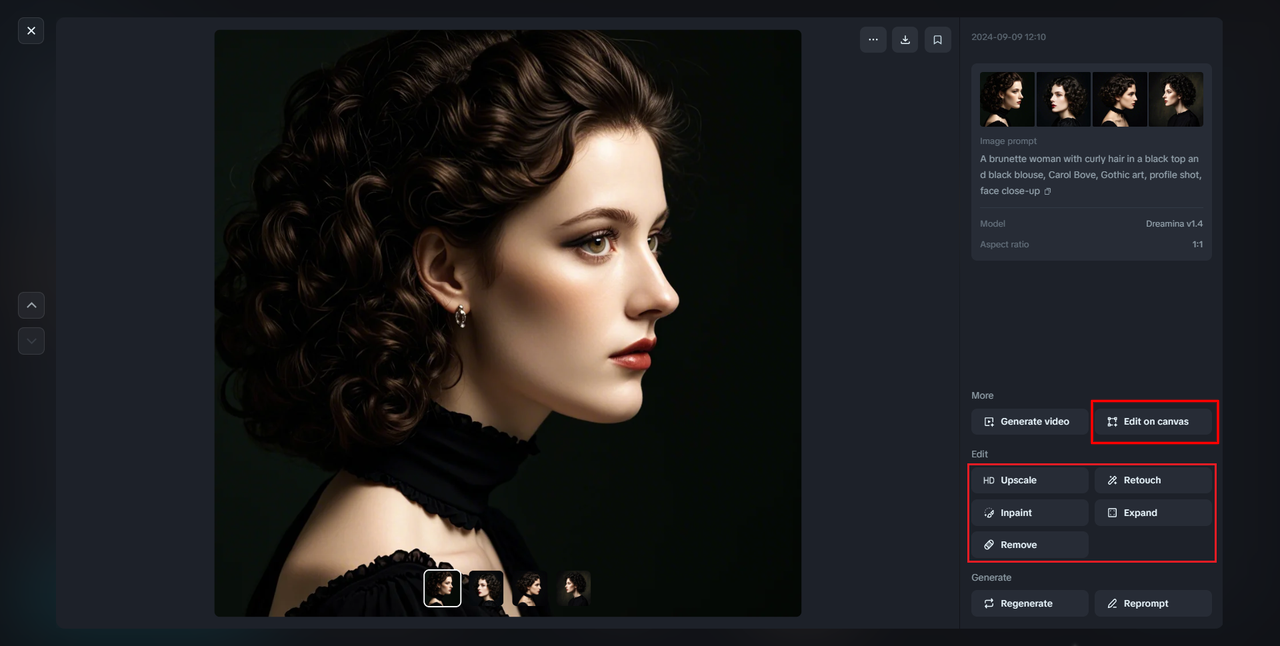Select fourth thumbnail in the bottom strip

click(x=574, y=588)
